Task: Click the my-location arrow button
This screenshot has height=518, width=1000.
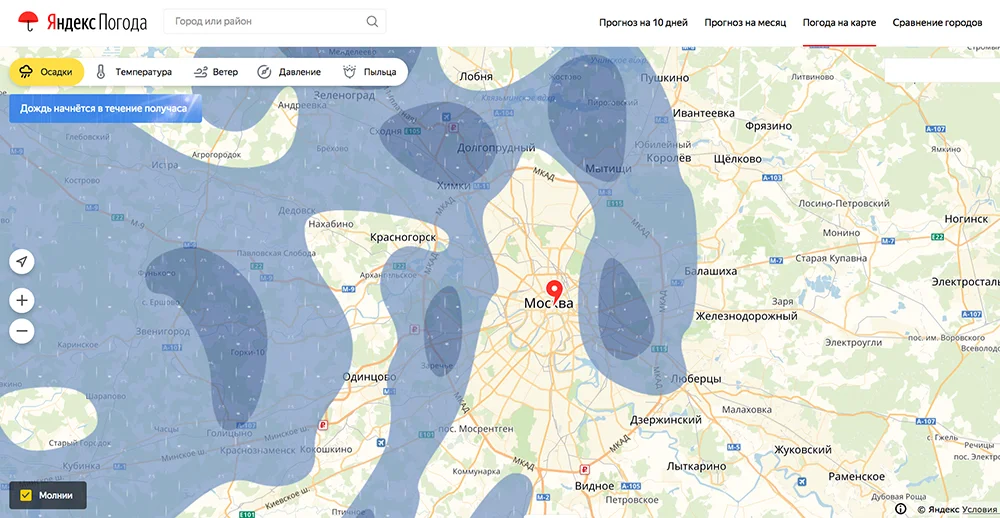Action: click(22, 262)
